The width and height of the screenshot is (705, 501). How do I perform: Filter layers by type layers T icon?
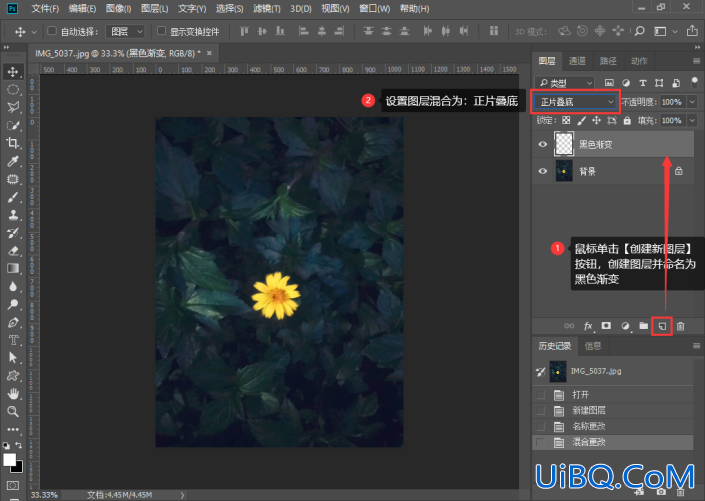[x=643, y=83]
